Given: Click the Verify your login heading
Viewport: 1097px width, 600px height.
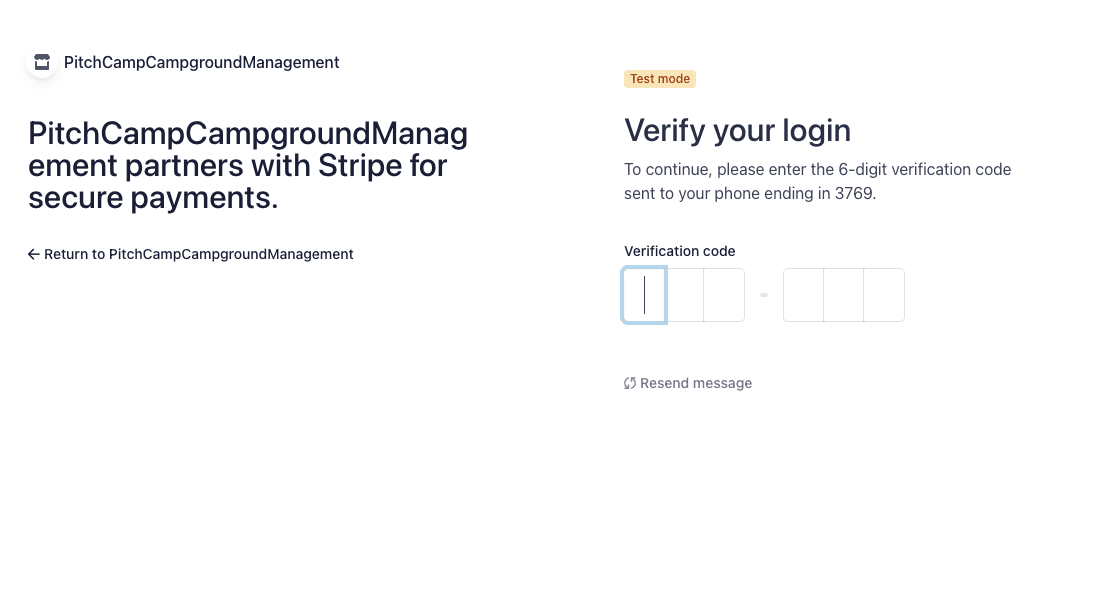Looking at the screenshot, I should click(737, 131).
